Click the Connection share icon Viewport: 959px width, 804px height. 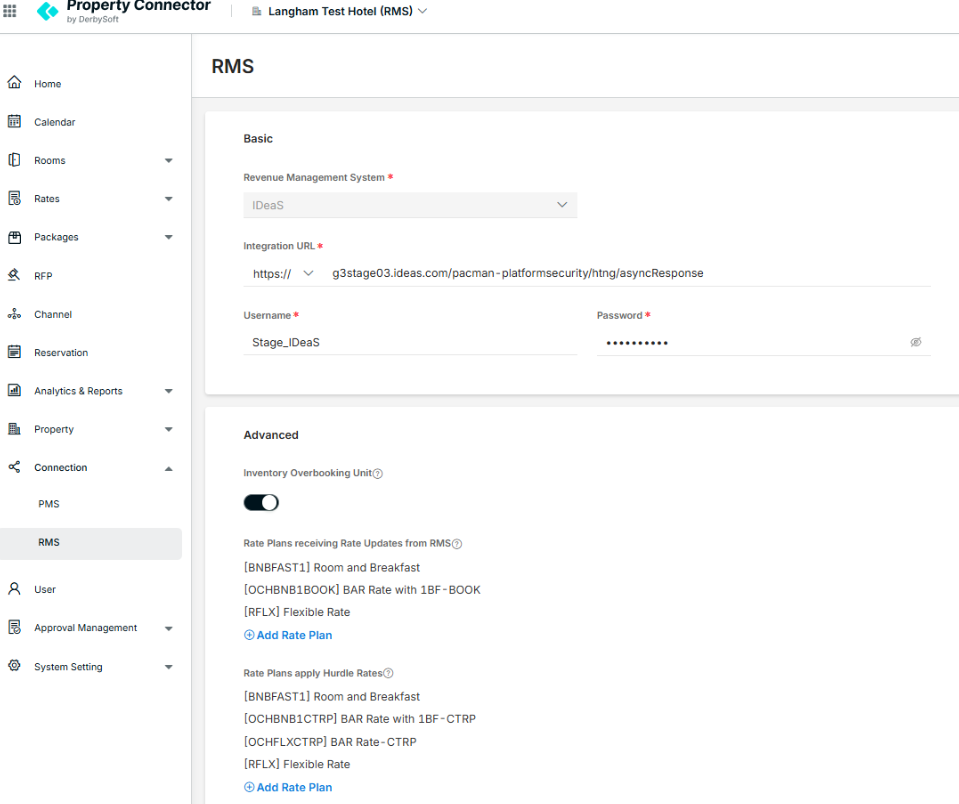pyautogui.click(x=14, y=467)
